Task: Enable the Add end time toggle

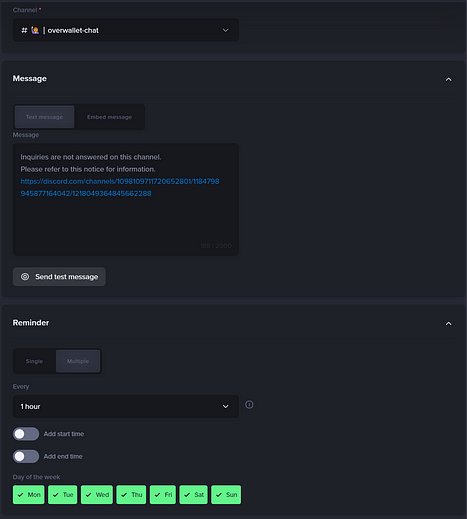Action: click(x=26, y=456)
